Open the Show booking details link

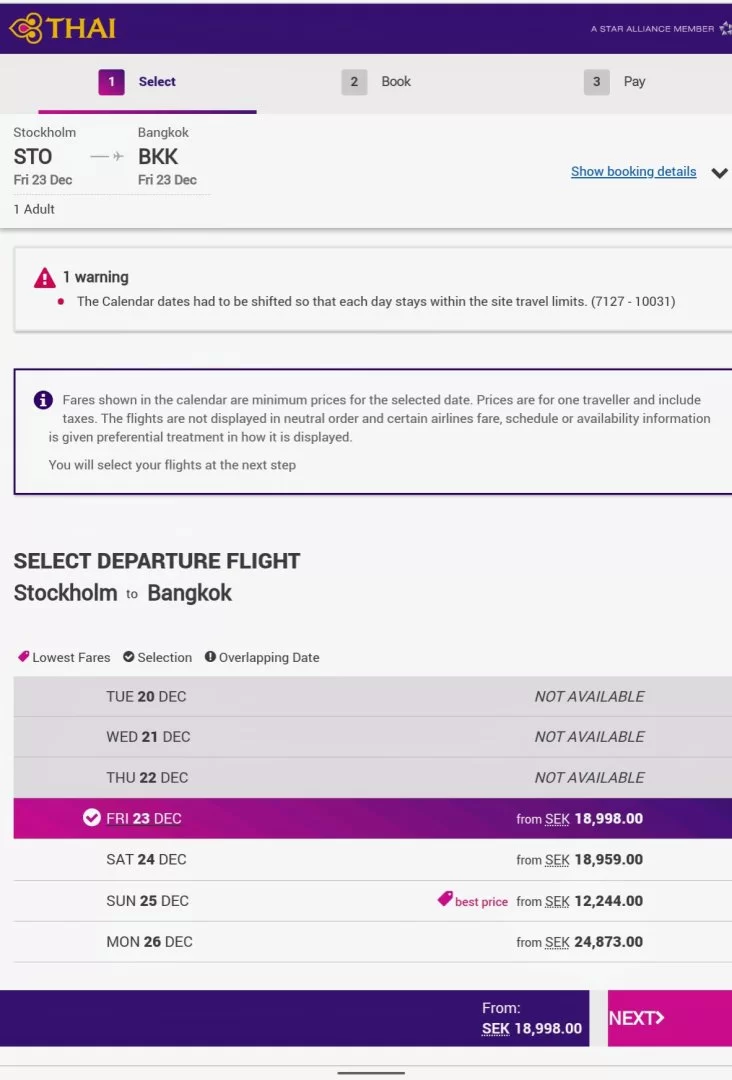(633, 171)
